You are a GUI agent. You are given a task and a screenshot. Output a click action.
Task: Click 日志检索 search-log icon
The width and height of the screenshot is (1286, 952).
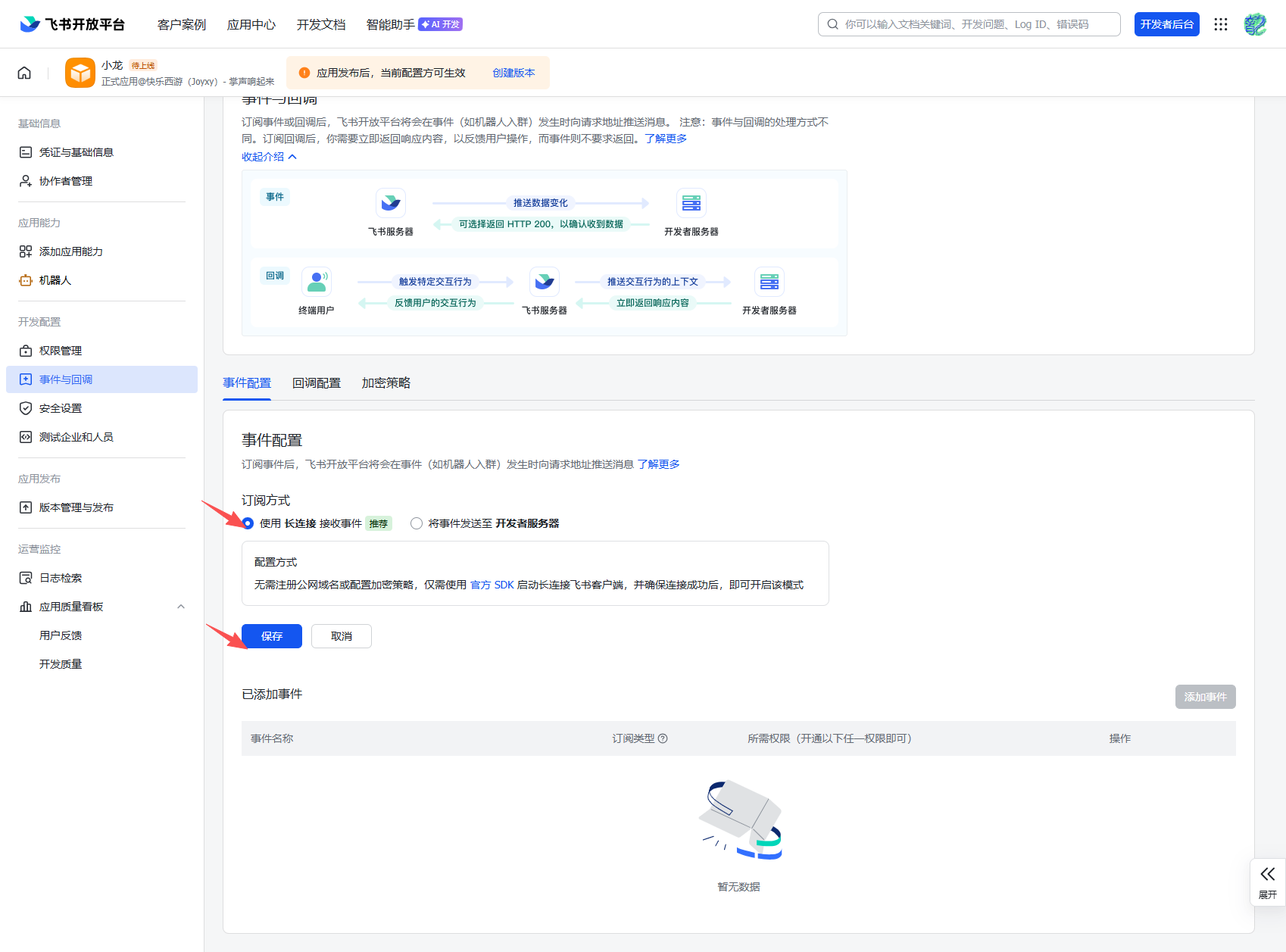coord(26,578)
